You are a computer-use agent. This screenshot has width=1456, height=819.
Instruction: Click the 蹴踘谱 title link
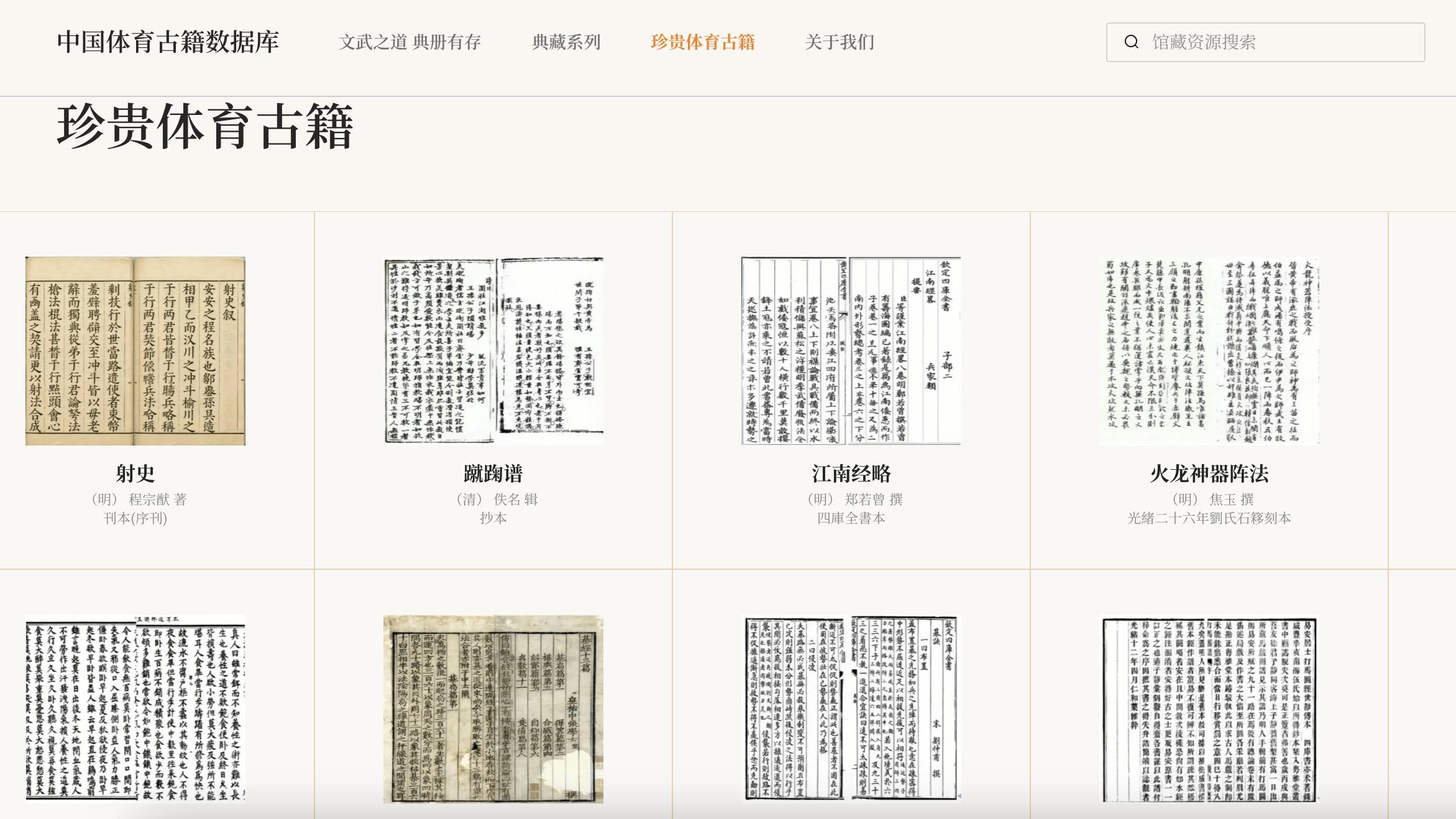[493, 474]
